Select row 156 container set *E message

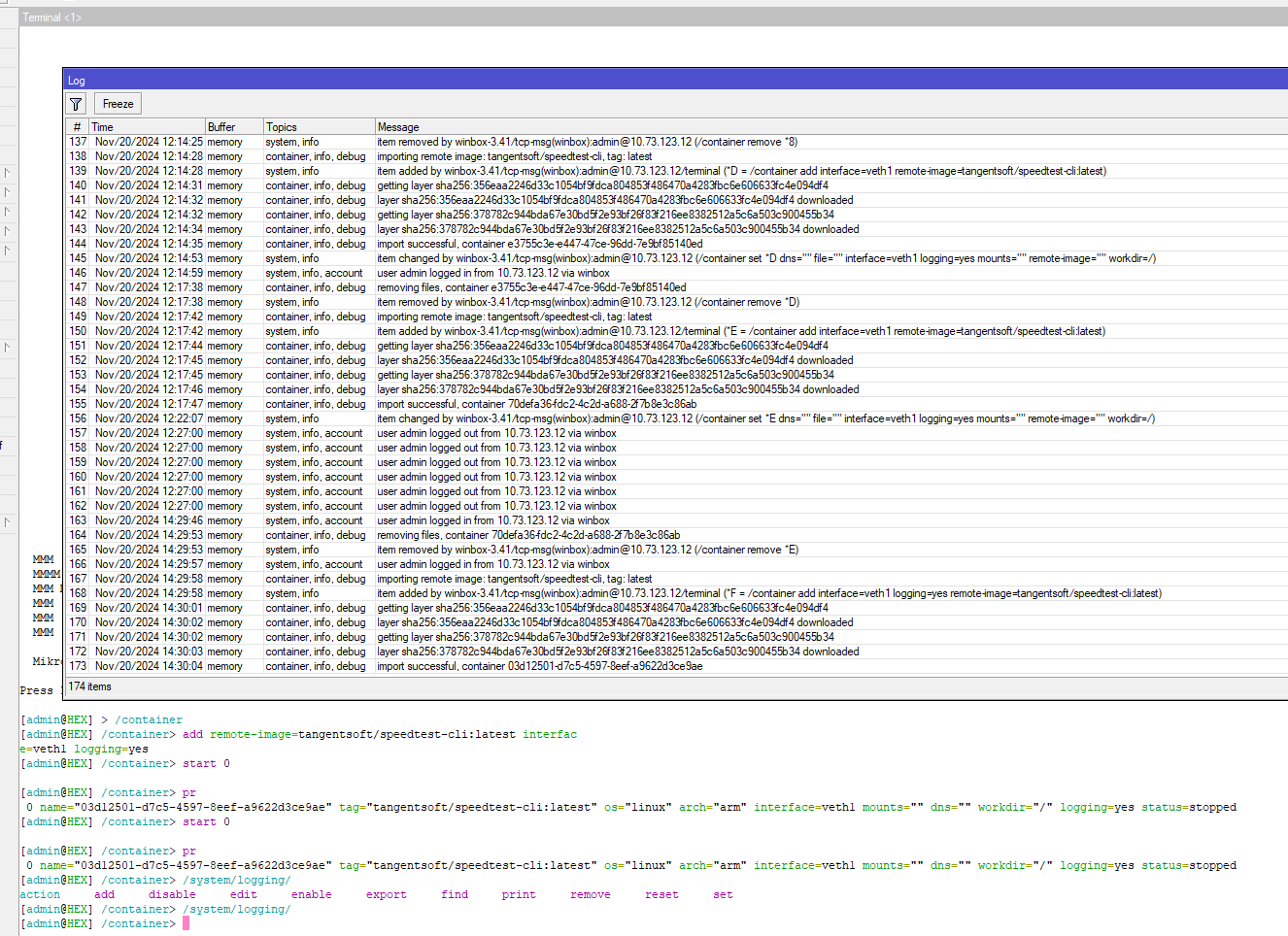pos(677,418)
